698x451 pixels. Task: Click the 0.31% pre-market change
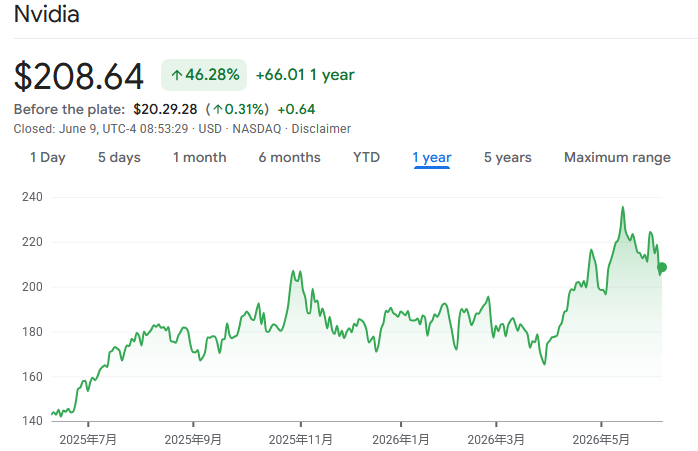(237, 109)
